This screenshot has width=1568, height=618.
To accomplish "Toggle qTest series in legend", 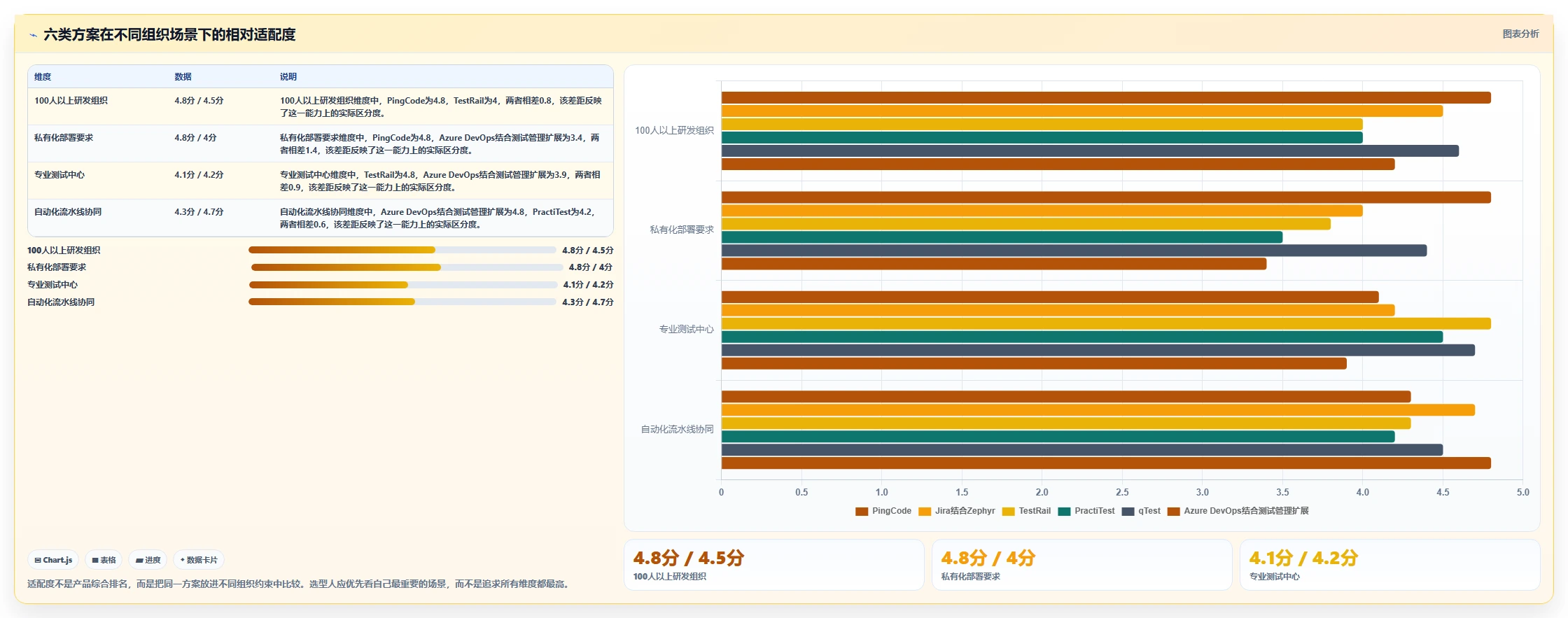I will point(1141,511).
